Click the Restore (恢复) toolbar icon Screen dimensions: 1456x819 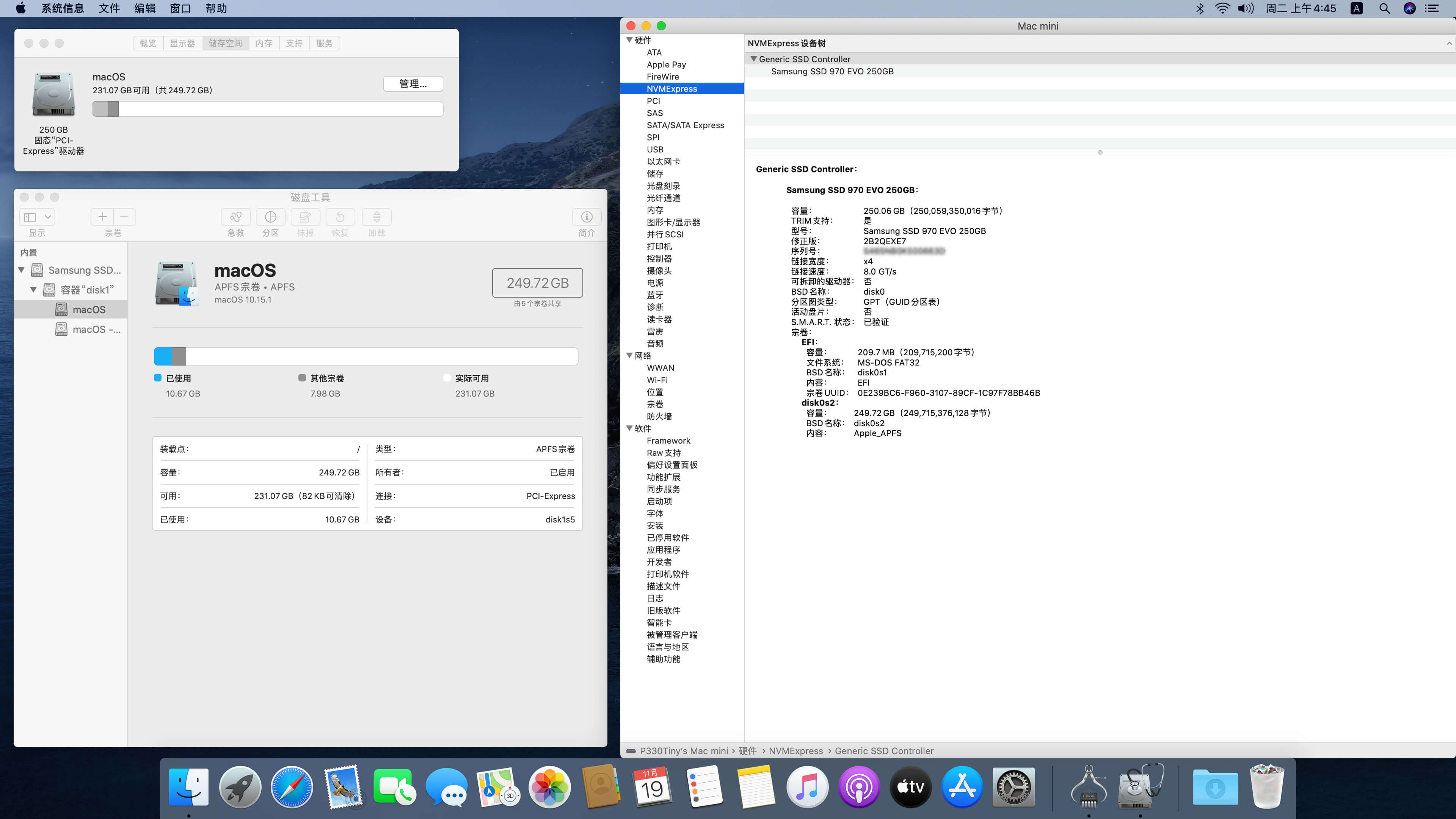coord(340,217)
